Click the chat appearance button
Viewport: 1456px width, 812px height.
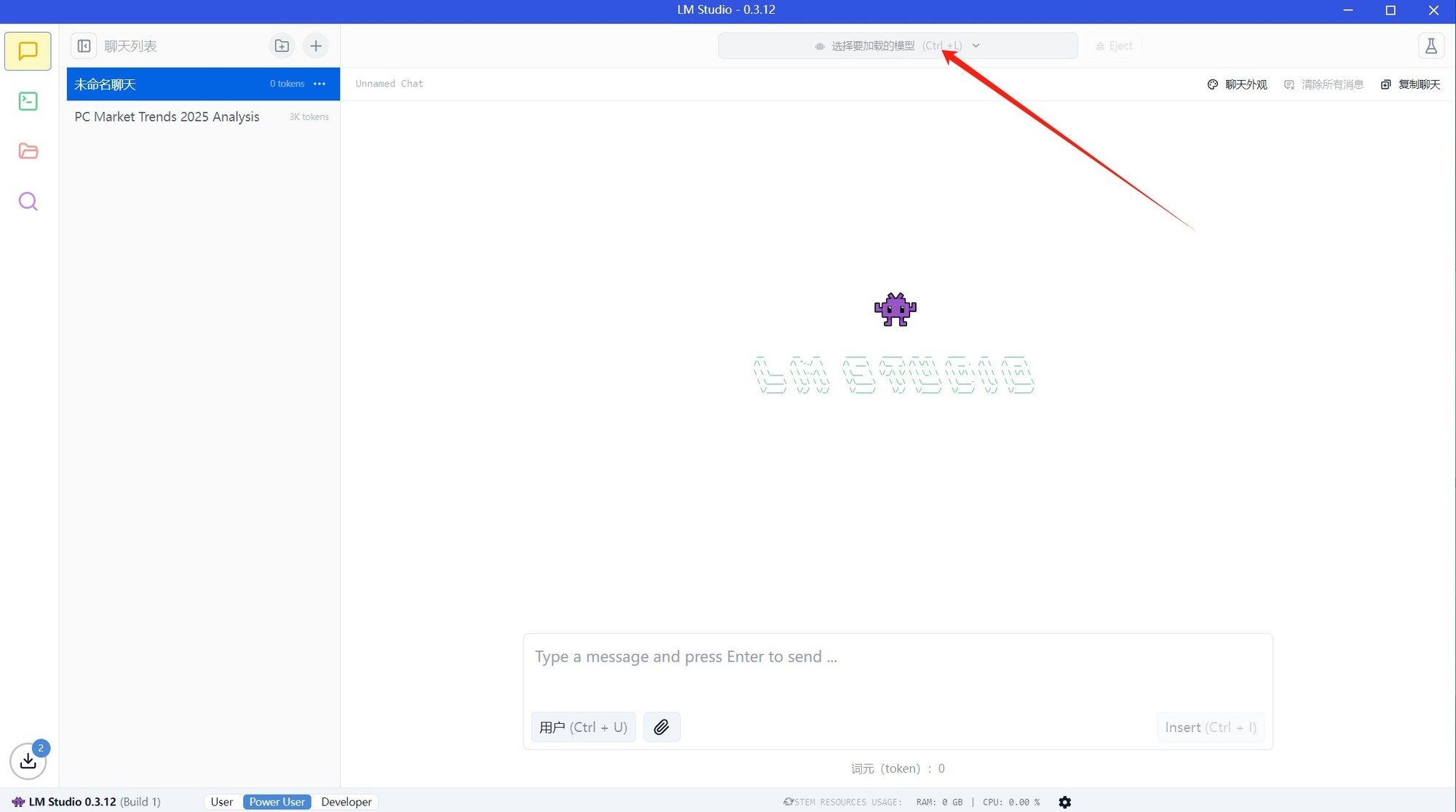1237,84
